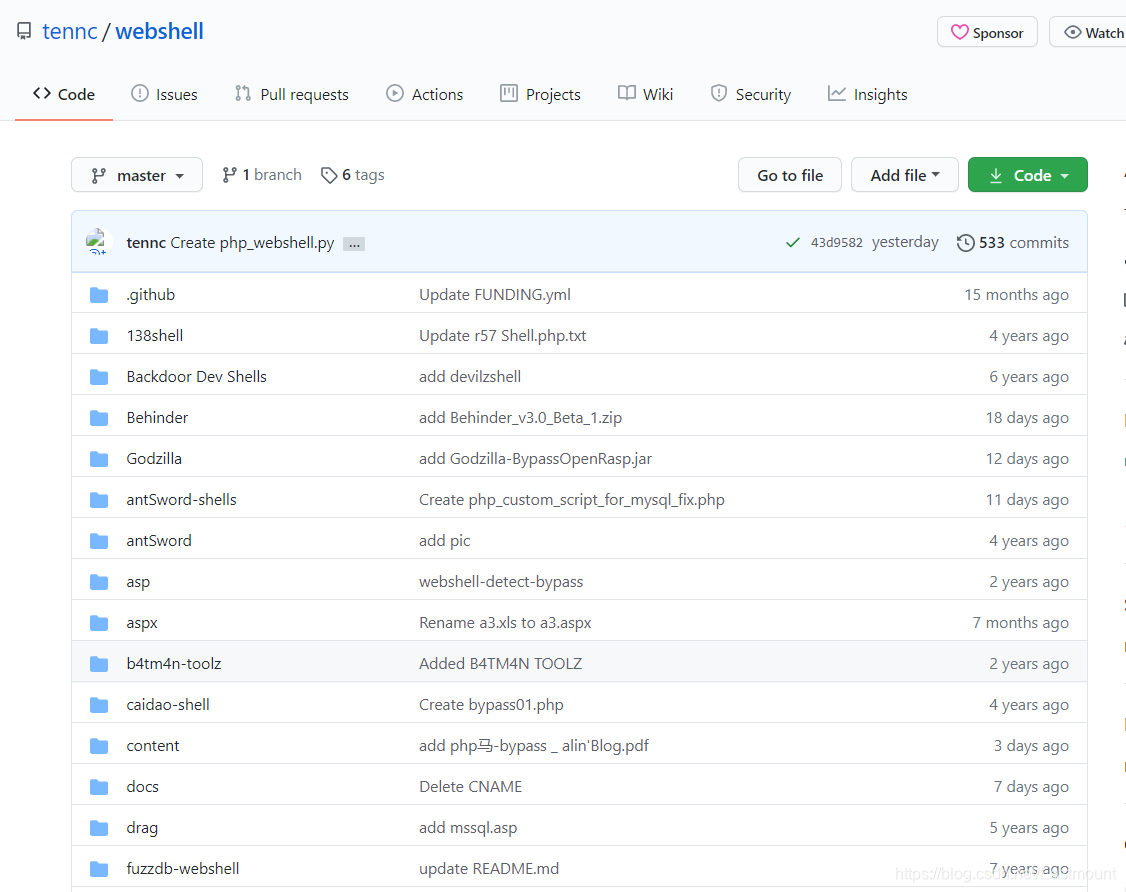Open the Create php_webshell.py commit message
1126x892 pixels.
click(252, 243)
